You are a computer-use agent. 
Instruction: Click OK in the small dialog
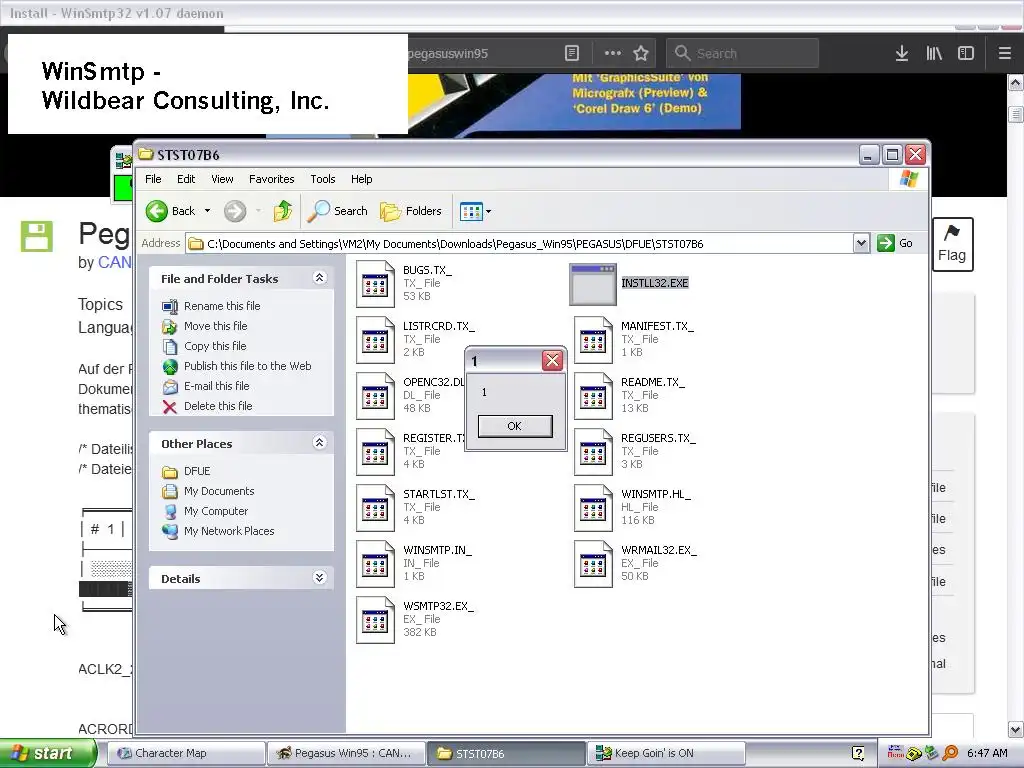pyautogui.click(x=515, y=426)
